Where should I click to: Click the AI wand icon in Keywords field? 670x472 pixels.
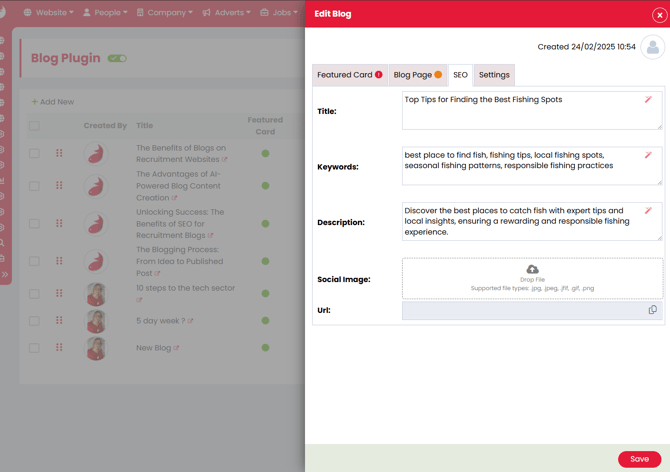click(x=648, y=156)
